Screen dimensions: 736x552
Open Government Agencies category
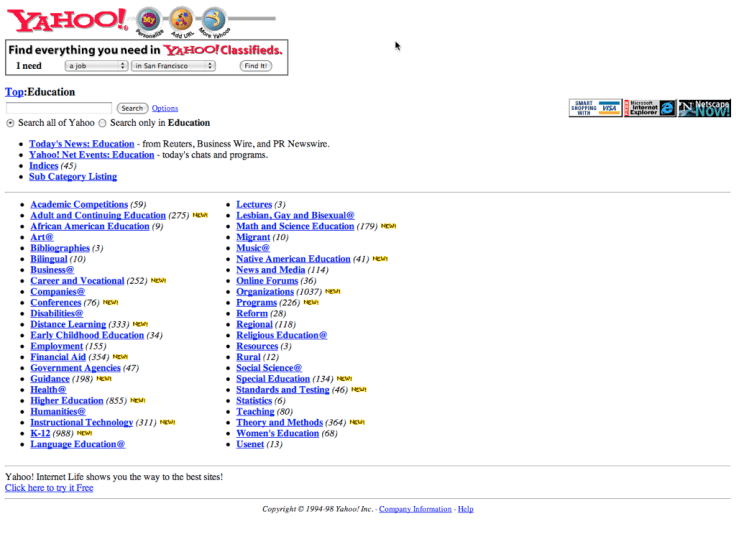click(x=76, y=368)
